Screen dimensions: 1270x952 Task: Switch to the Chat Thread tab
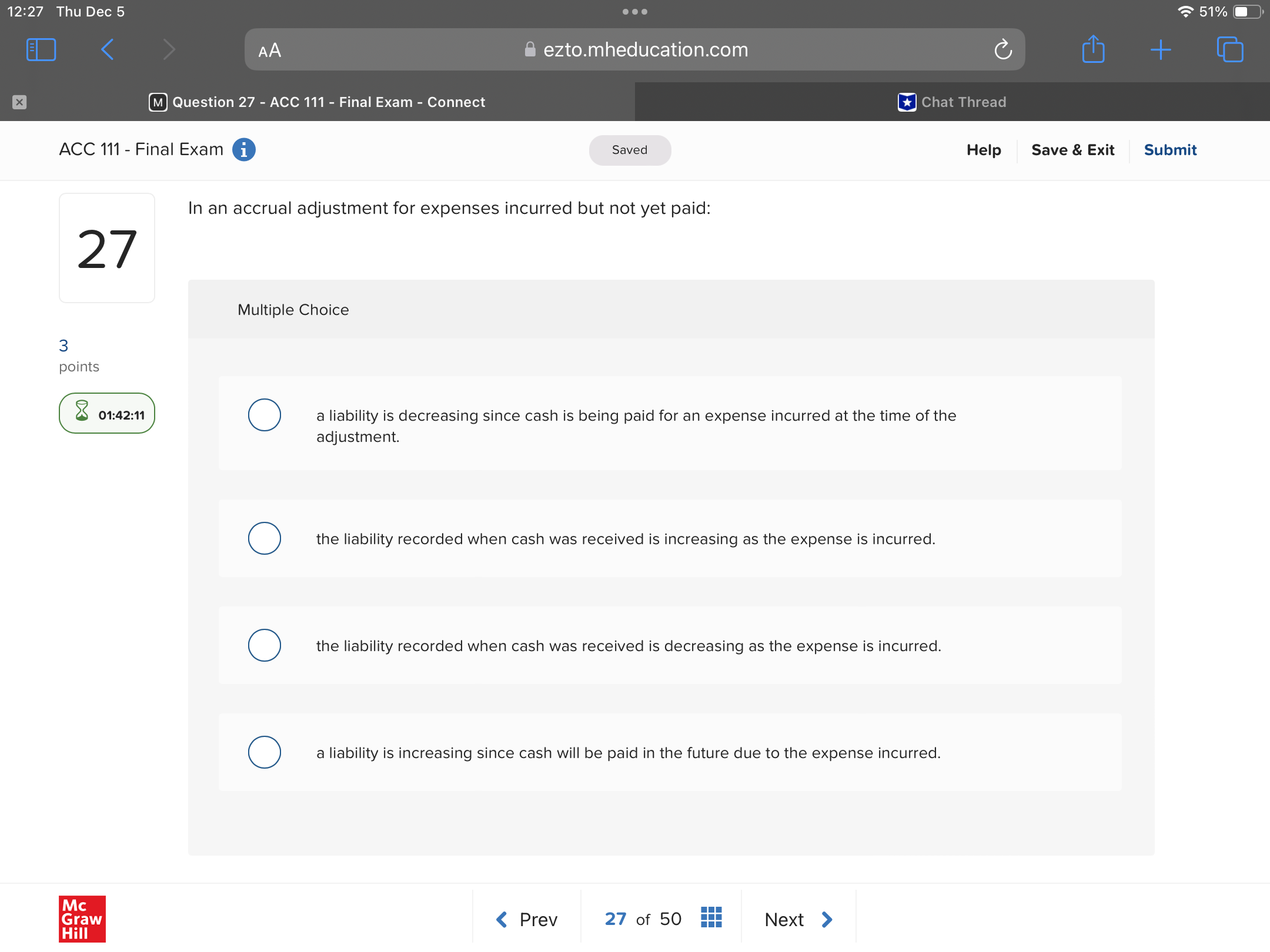click(x=952, y=102)
